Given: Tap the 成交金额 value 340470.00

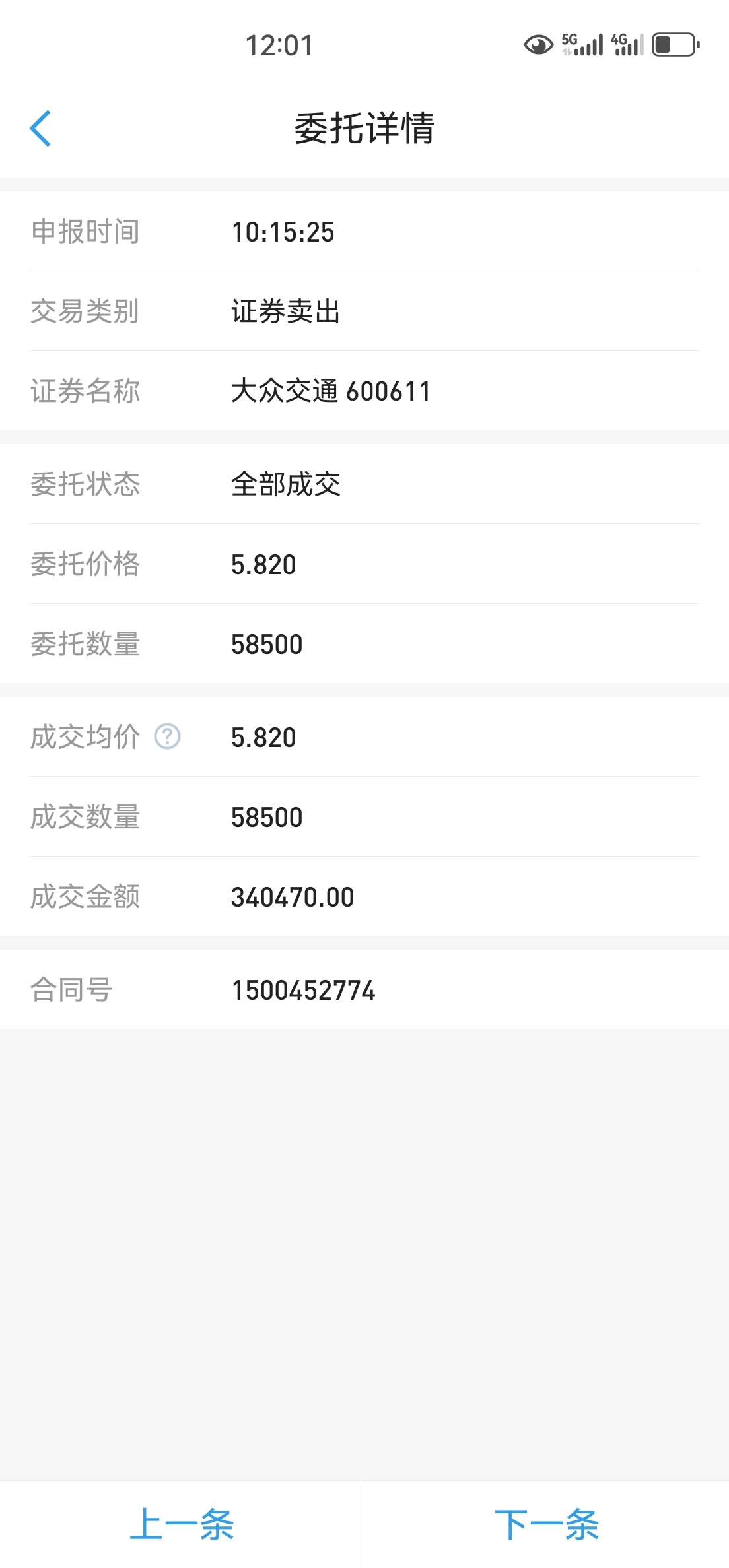Looking at the screenshot, I should 293,898.
